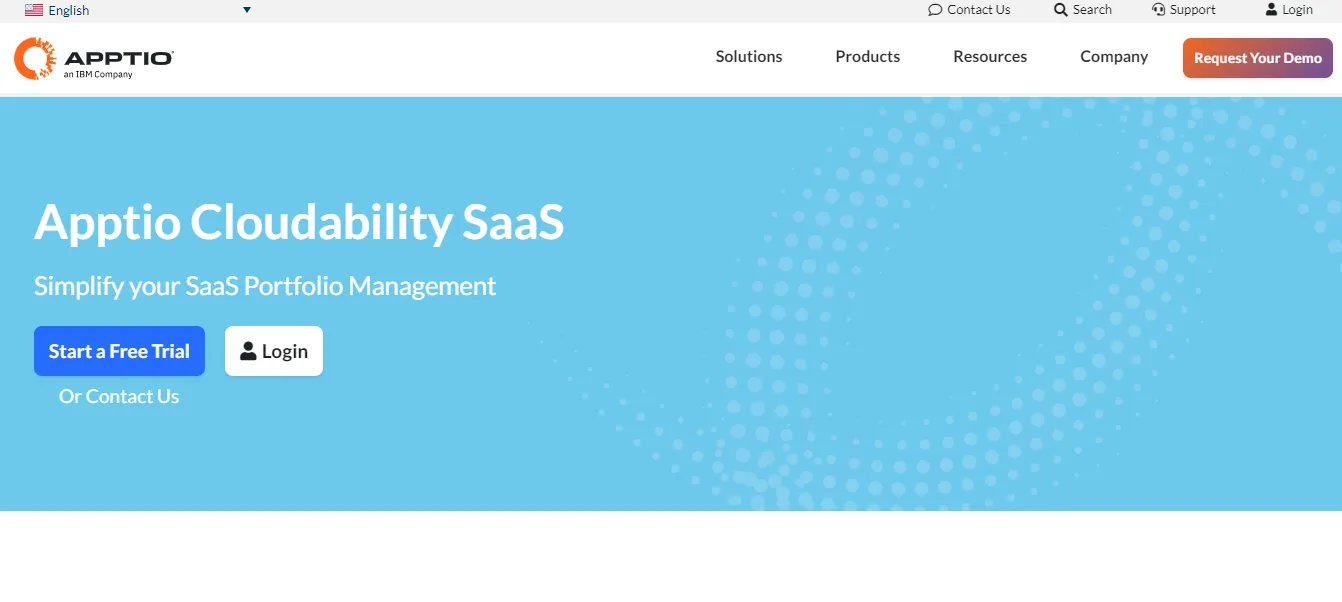This screenshot has height=602, width=1342.
Task: Open the top bar Contact Us link
Action: (x=969, y=10)
